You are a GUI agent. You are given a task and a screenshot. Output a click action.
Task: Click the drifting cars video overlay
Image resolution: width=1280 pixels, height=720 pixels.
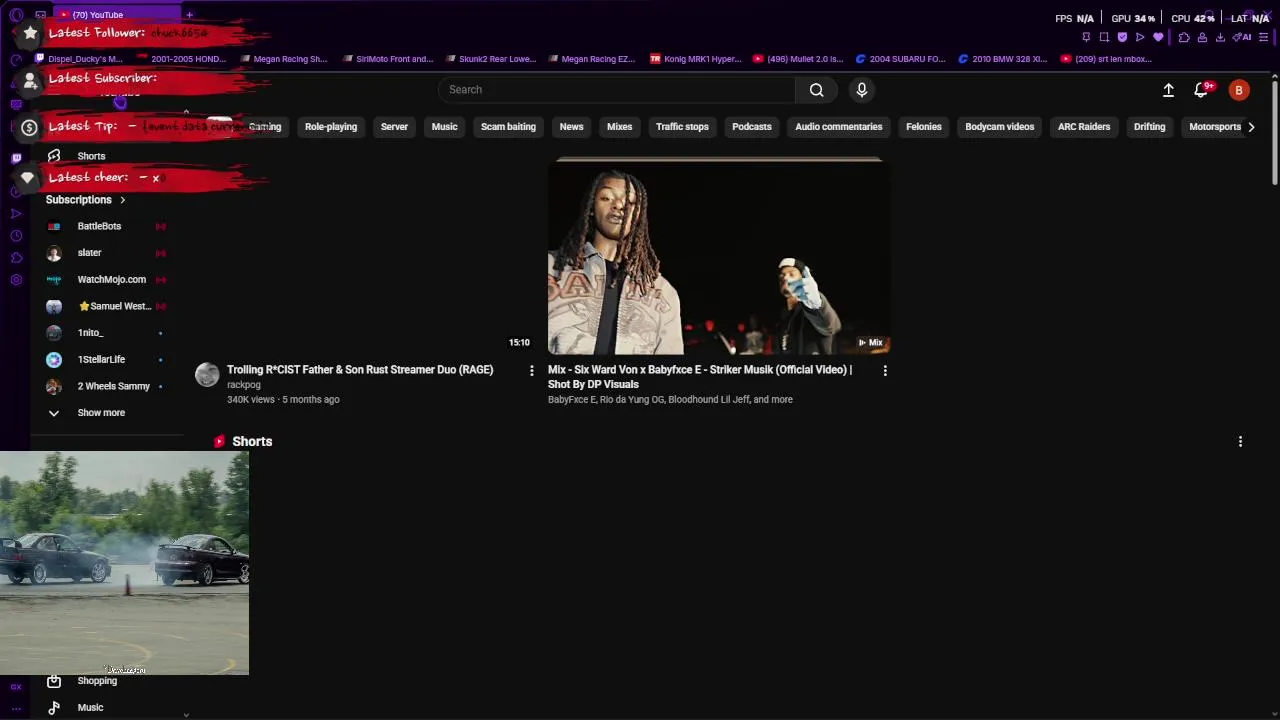(x=124, y=563)
